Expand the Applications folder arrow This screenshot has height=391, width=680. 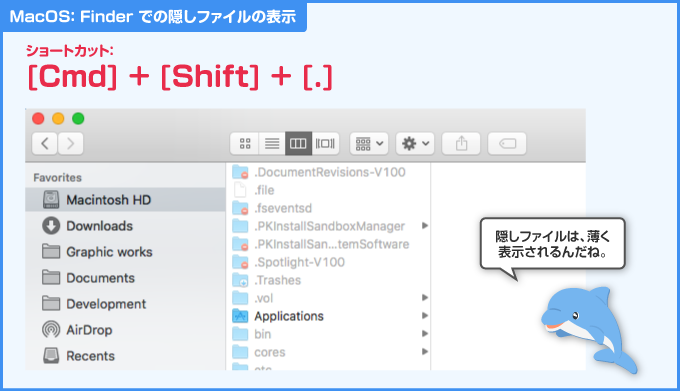click(x=425, y=316)
